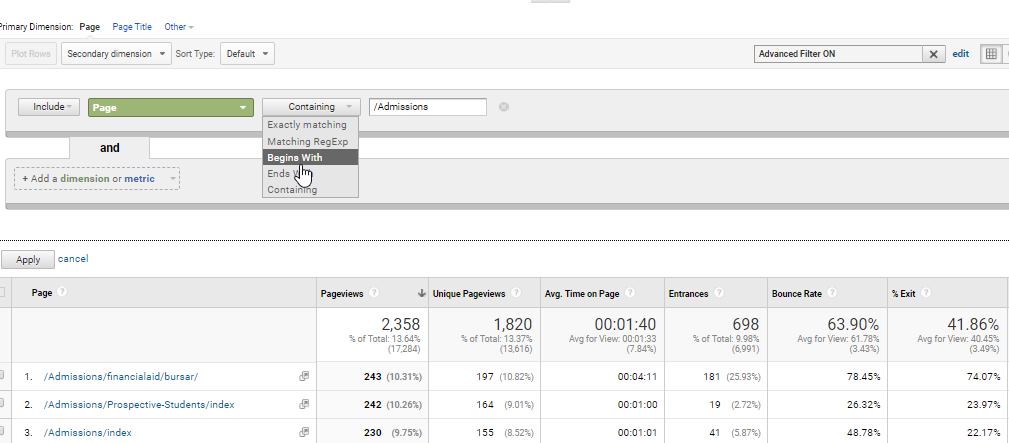The height and width of the screenshot is (443, 1009).
Task: Expand the green Page dimension dropdown
Action: (170, 107)
